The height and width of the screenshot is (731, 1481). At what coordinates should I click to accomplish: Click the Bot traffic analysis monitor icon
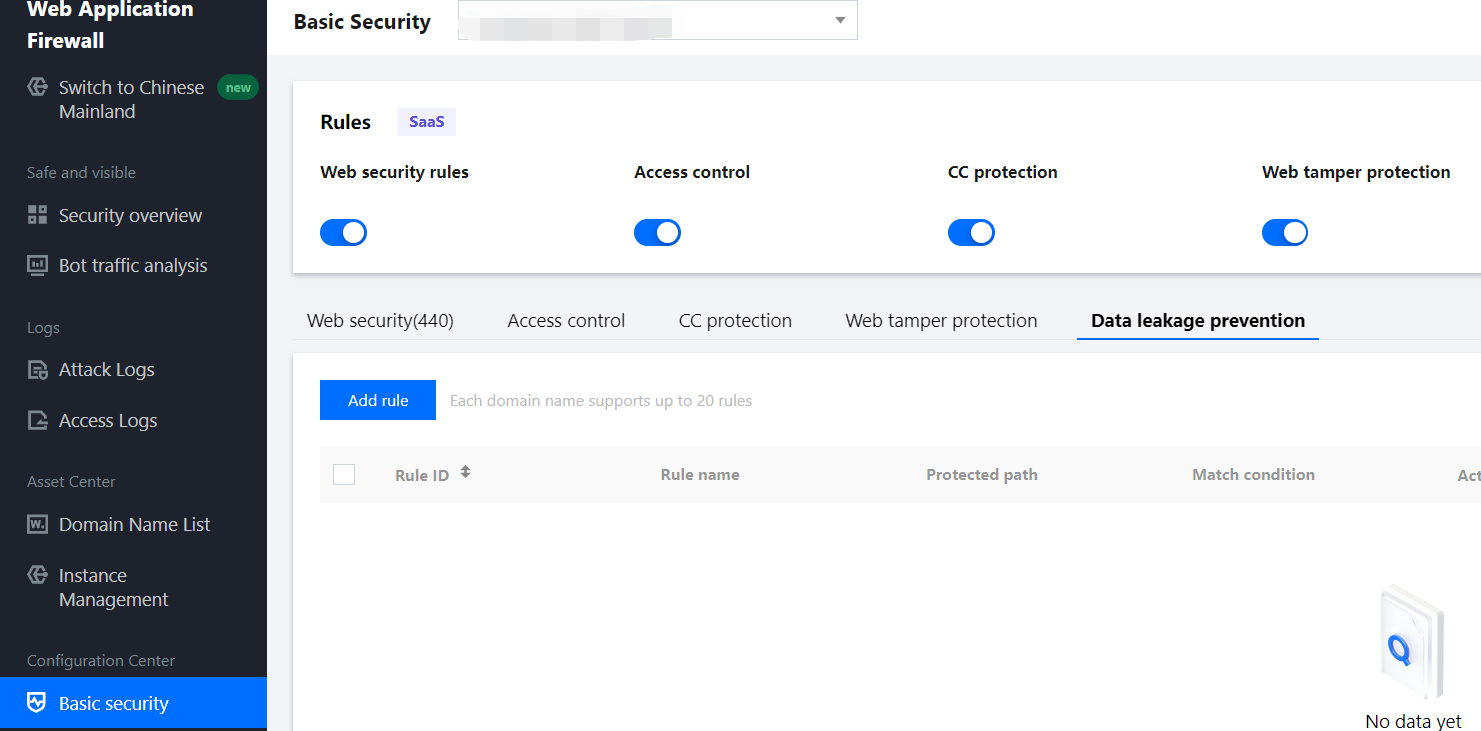[37, 265]
